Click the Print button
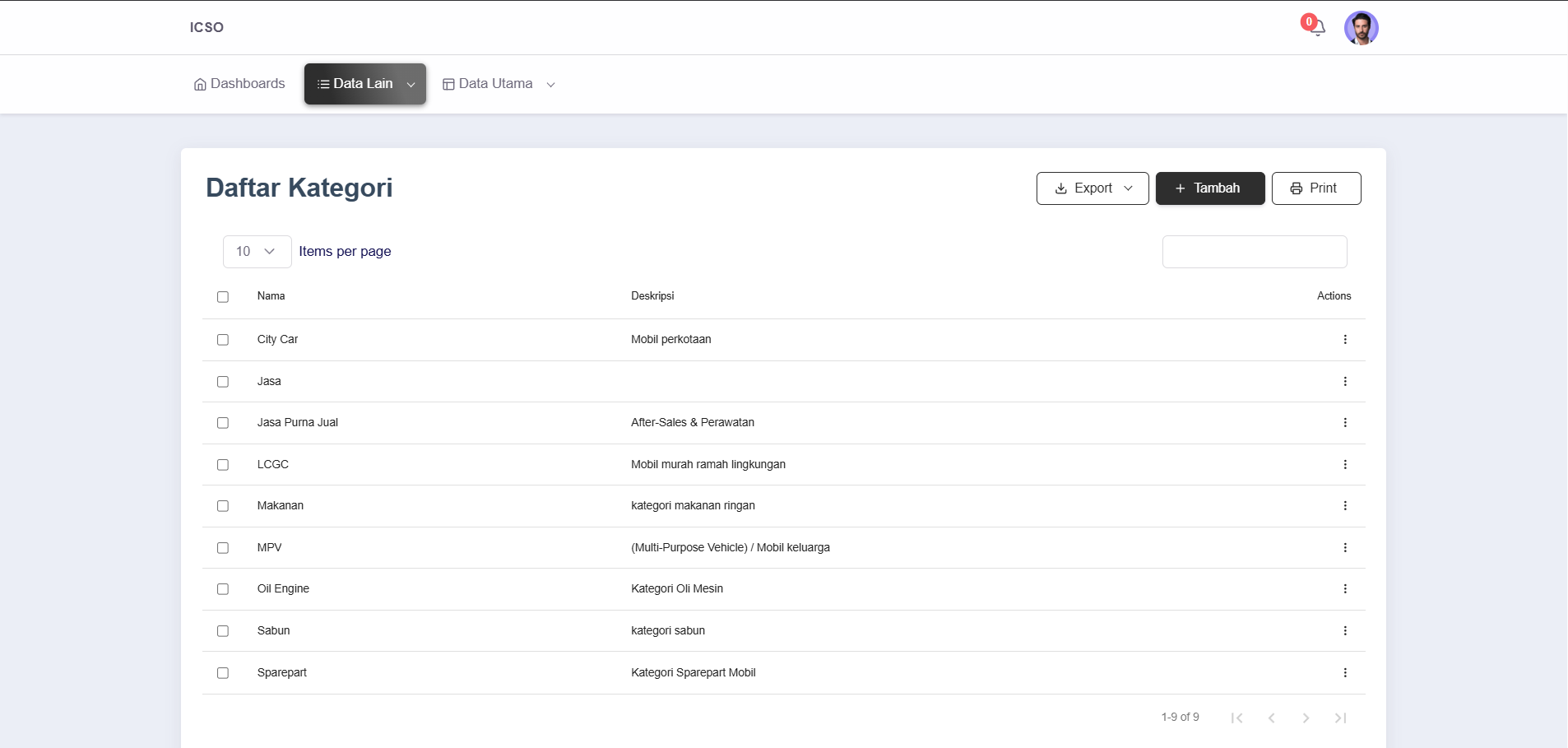The image size is (1568, 748). (x=1315, y=188)
